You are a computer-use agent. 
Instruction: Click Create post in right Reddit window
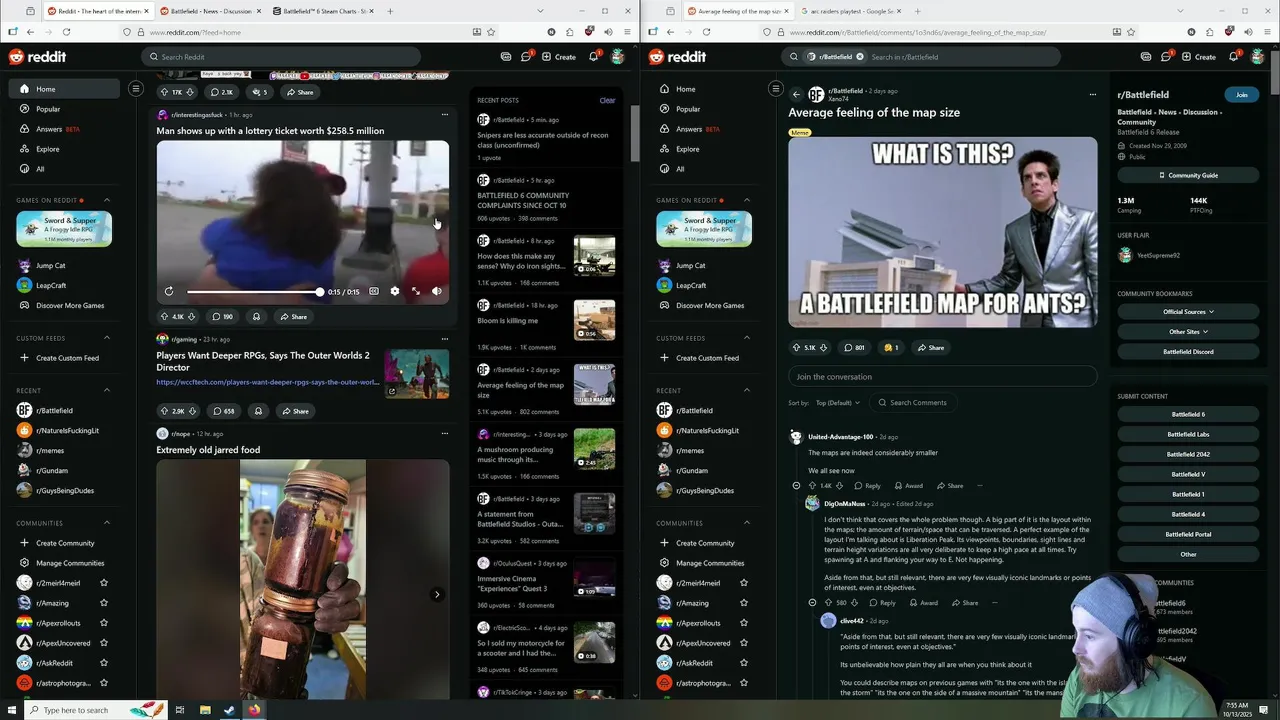1199,57
